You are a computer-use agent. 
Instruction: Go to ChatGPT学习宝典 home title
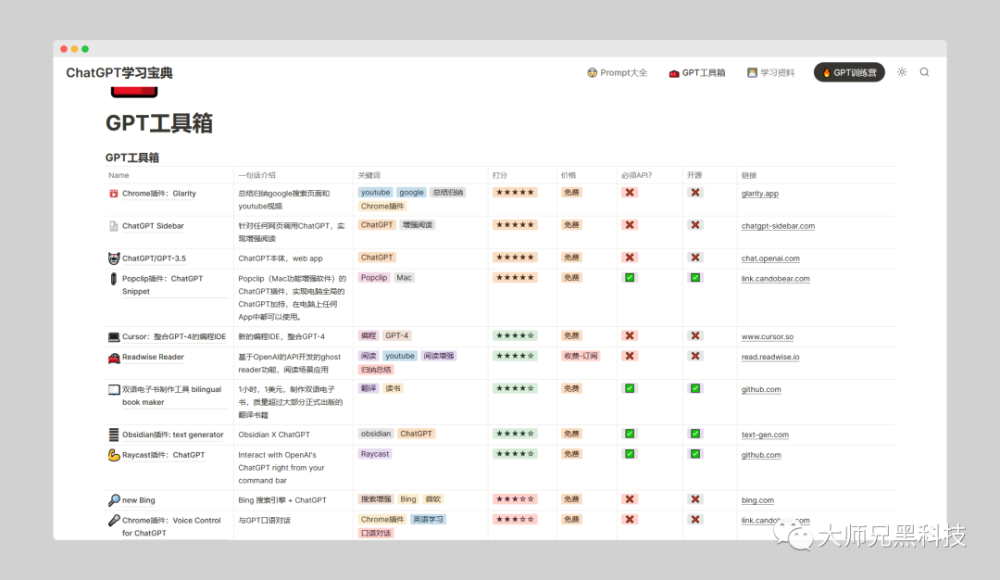pyautogui.click(x=119, y=73)
